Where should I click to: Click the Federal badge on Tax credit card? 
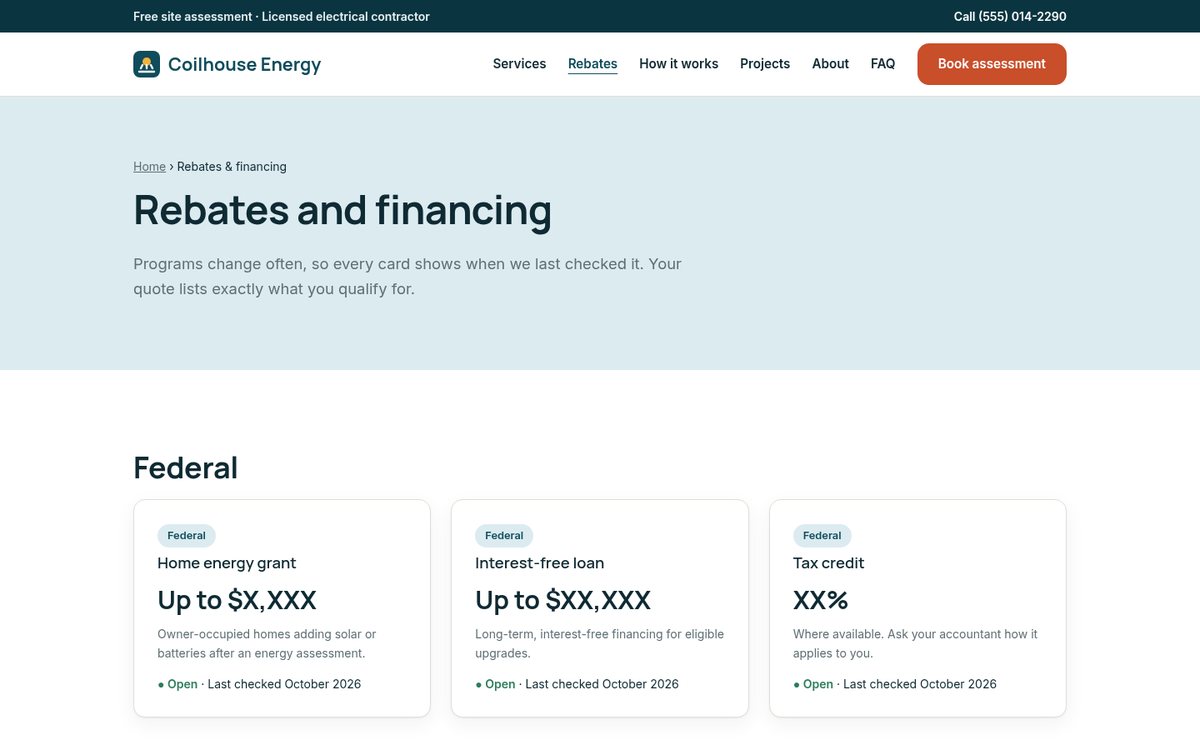click(x=822, y=536)
